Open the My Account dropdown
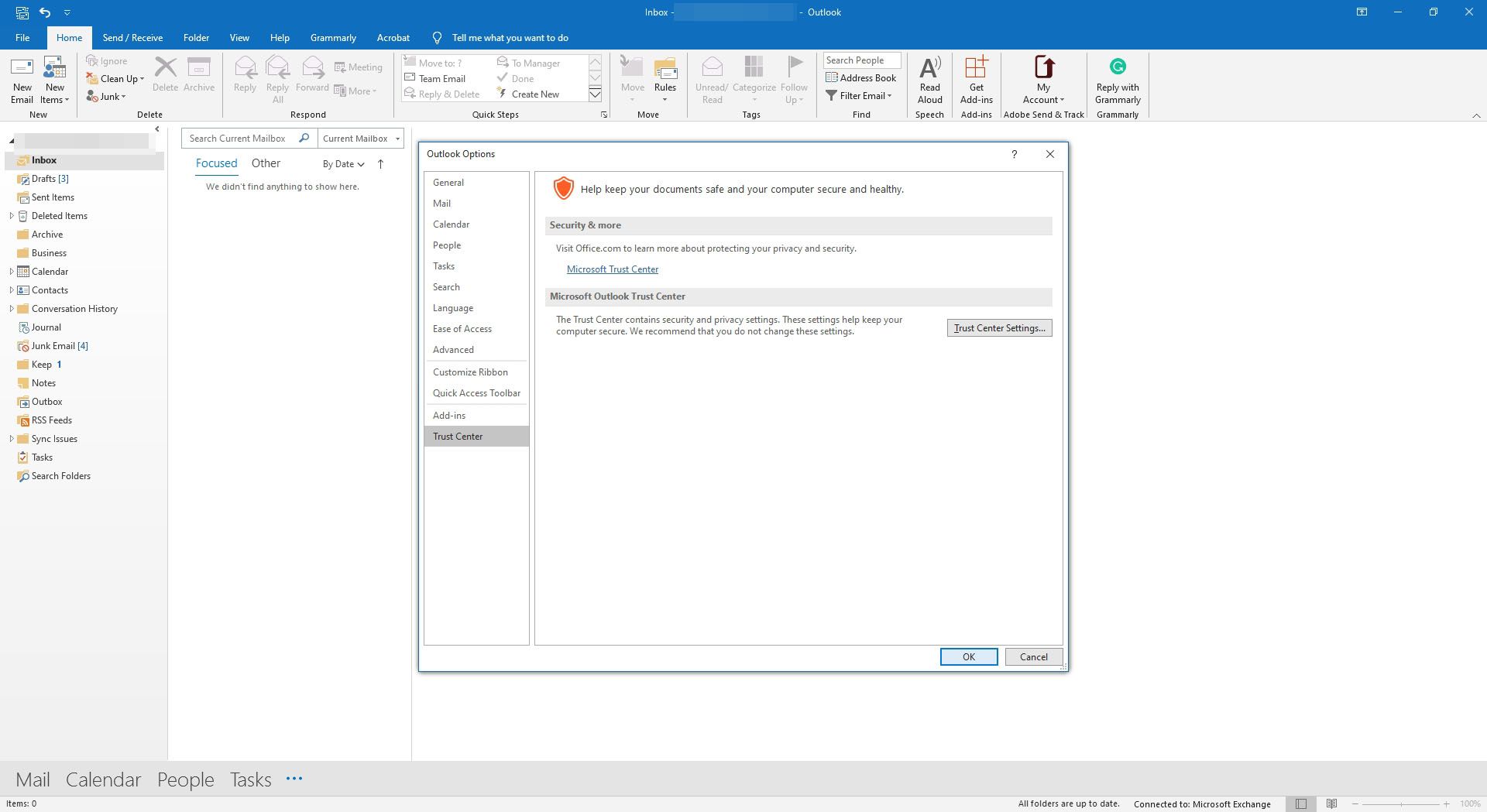The height and width of the screenshot is (812, 1487). point(1043,80)
